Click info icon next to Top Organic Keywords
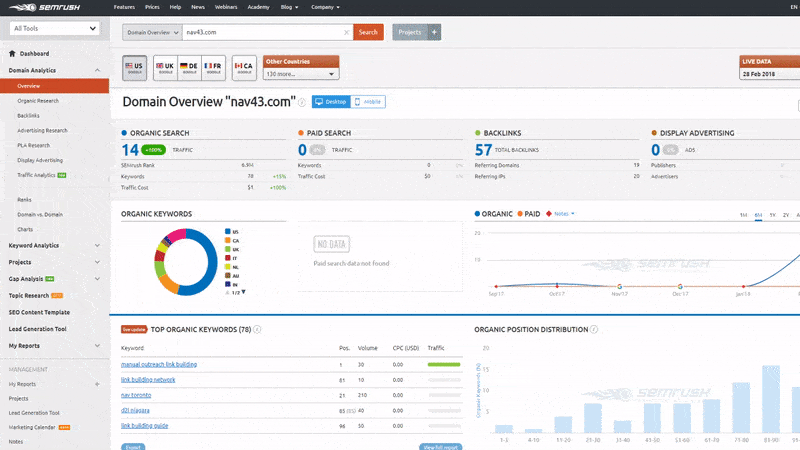Screen dimensions: 800x450 coord(257,330)
